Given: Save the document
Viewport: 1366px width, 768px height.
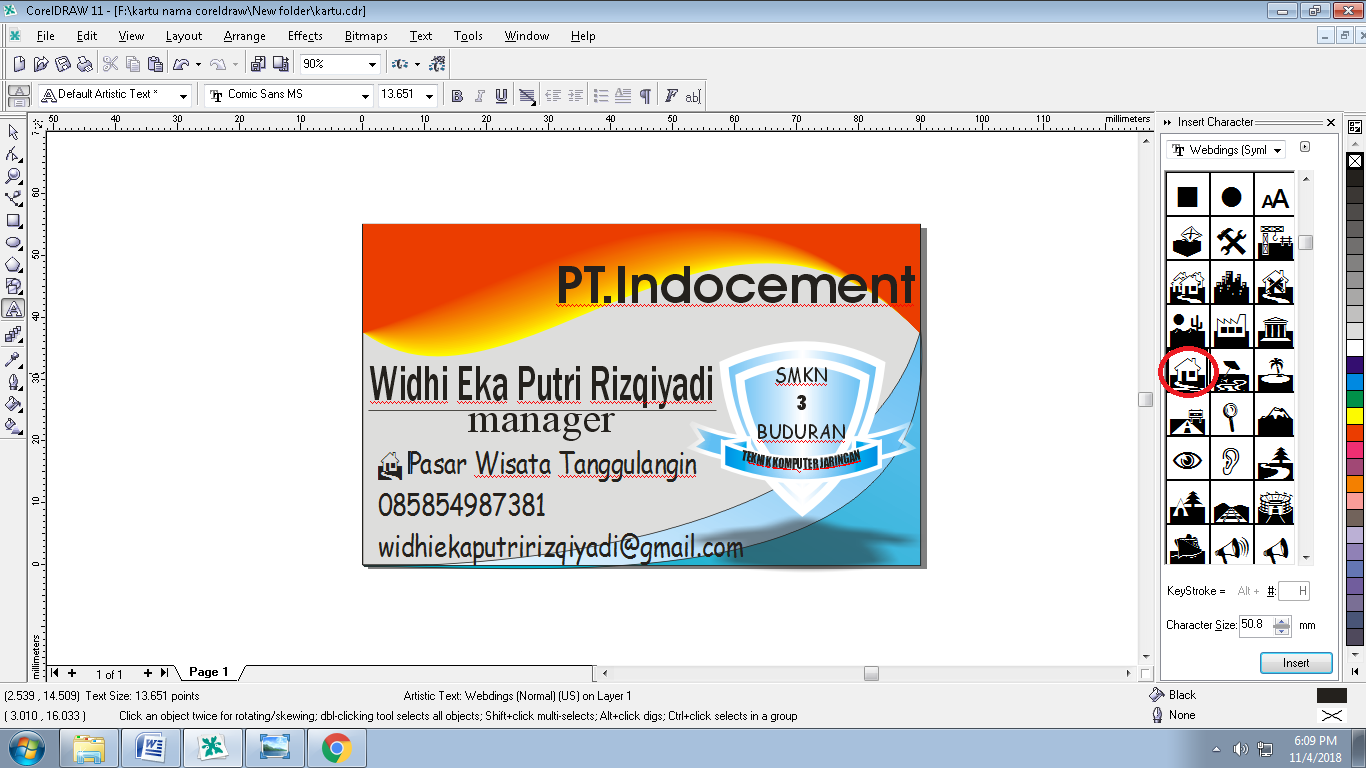Looking at the screenshot, I should point(63,64).
